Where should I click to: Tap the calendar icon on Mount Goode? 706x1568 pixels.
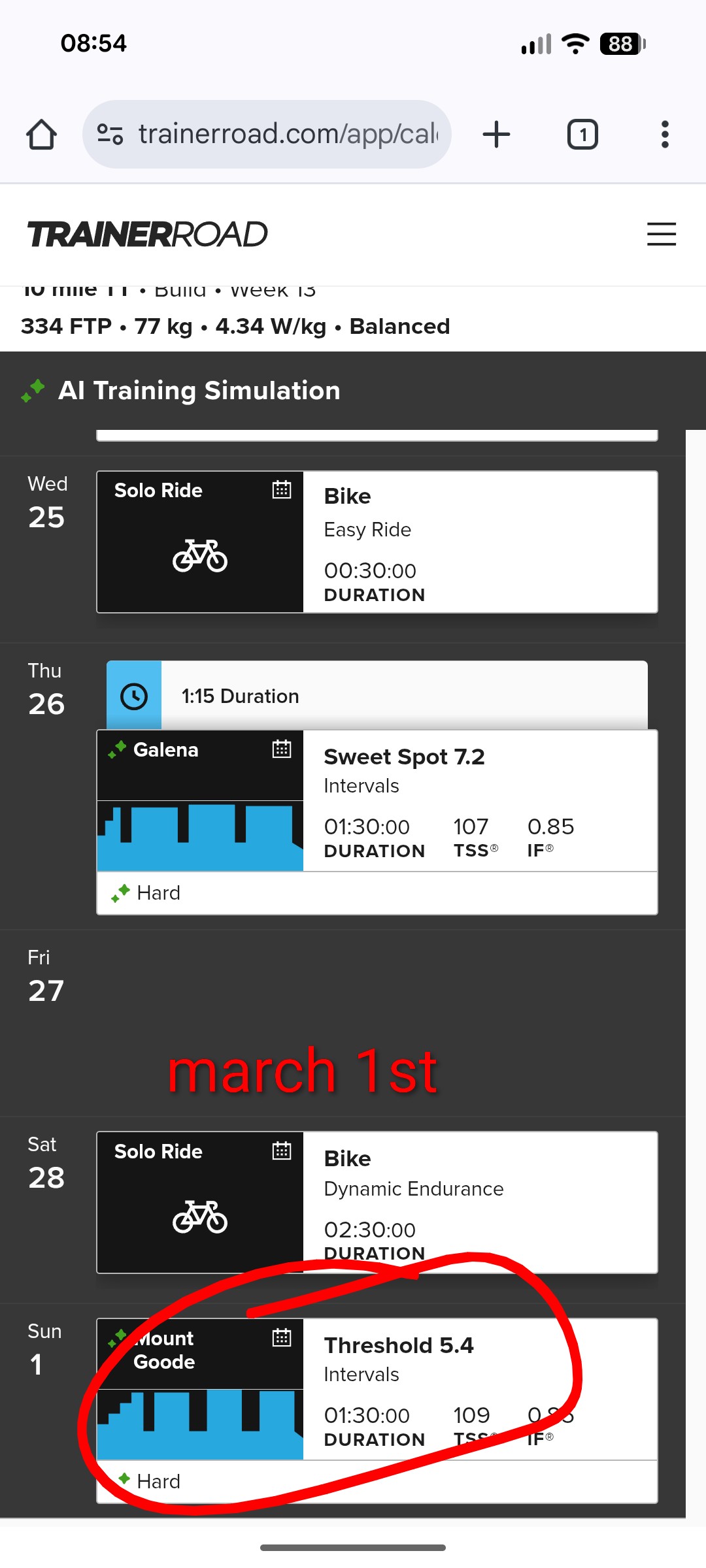tap(282, 1337)
